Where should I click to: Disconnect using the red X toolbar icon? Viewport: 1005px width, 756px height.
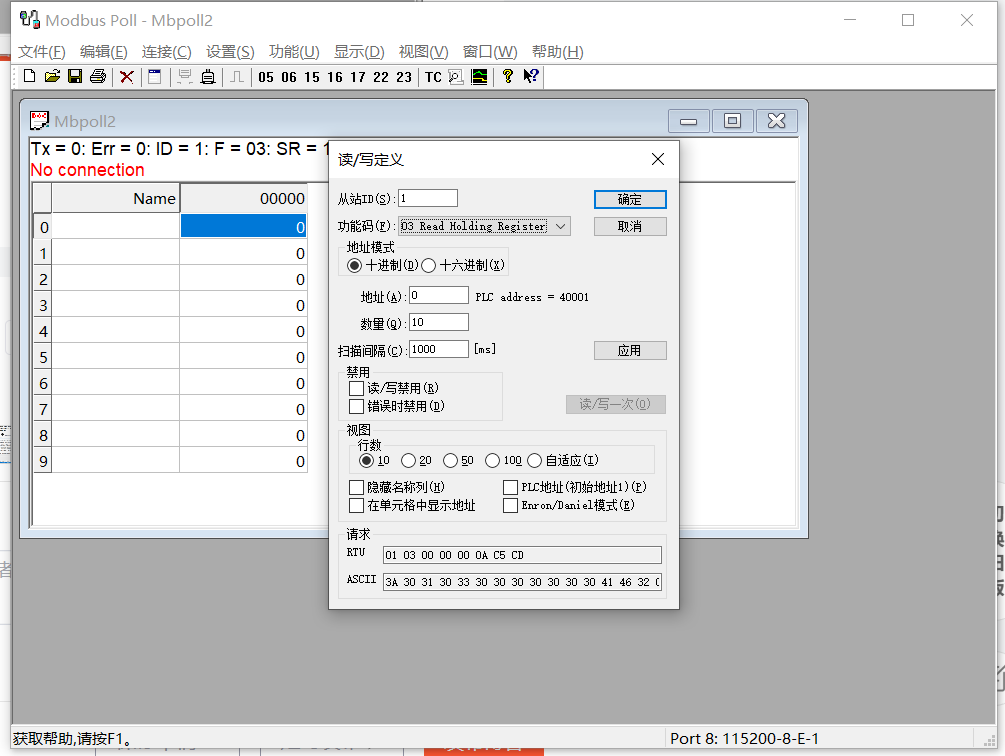coord(126,76)
